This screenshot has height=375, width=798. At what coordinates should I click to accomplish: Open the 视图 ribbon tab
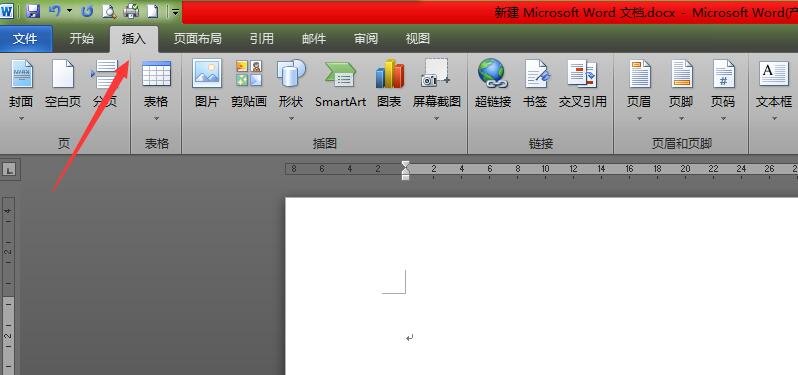tap(418, 39)
